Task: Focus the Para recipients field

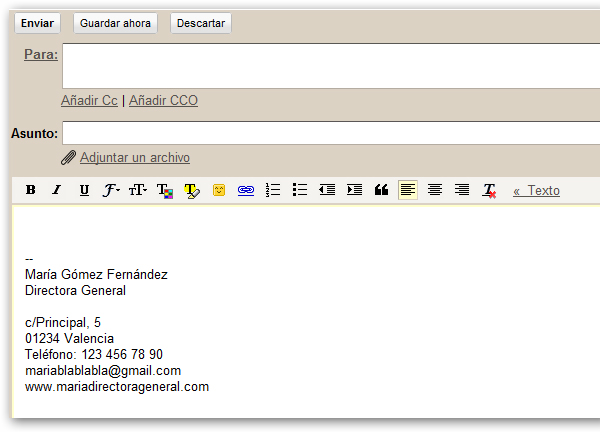Action: [331, 66]
